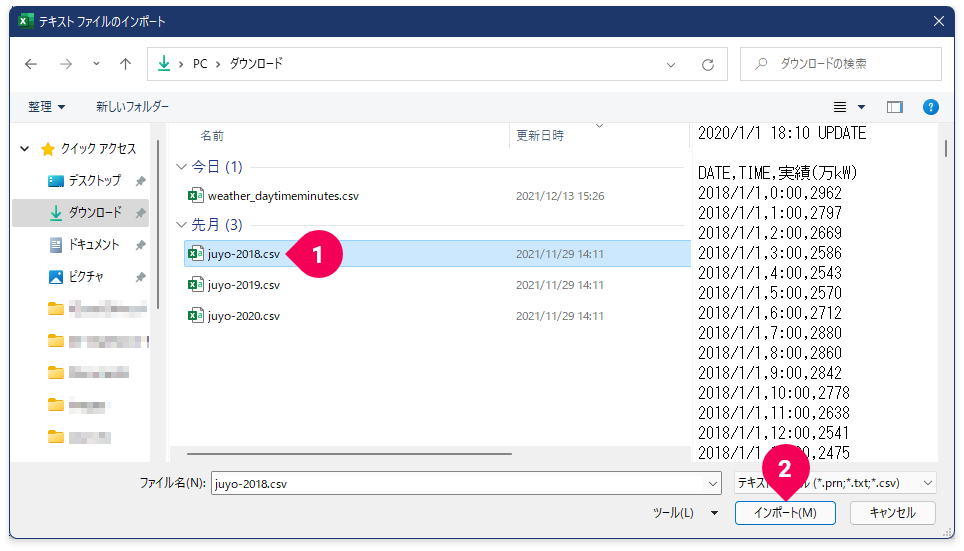Go up one folder level
964x551 pixels.
coord(125,64)
